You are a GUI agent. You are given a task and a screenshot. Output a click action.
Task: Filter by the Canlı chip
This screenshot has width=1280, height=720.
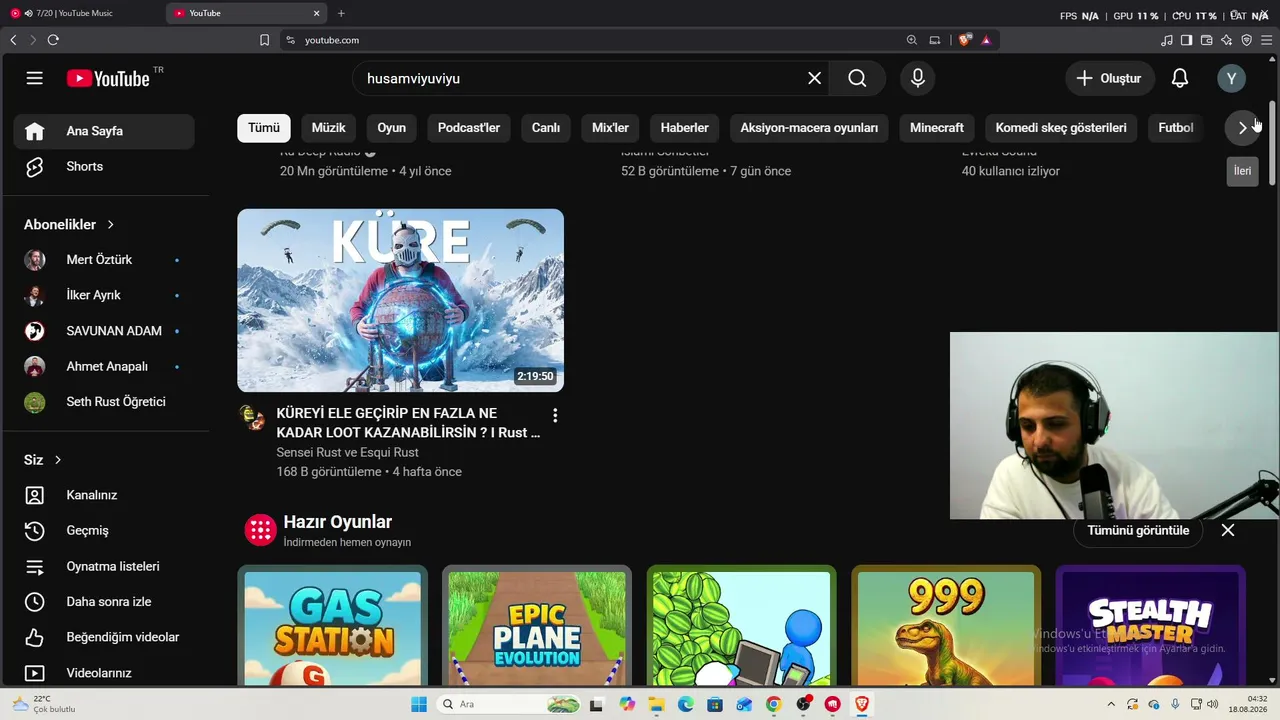[x=546, y=128]
